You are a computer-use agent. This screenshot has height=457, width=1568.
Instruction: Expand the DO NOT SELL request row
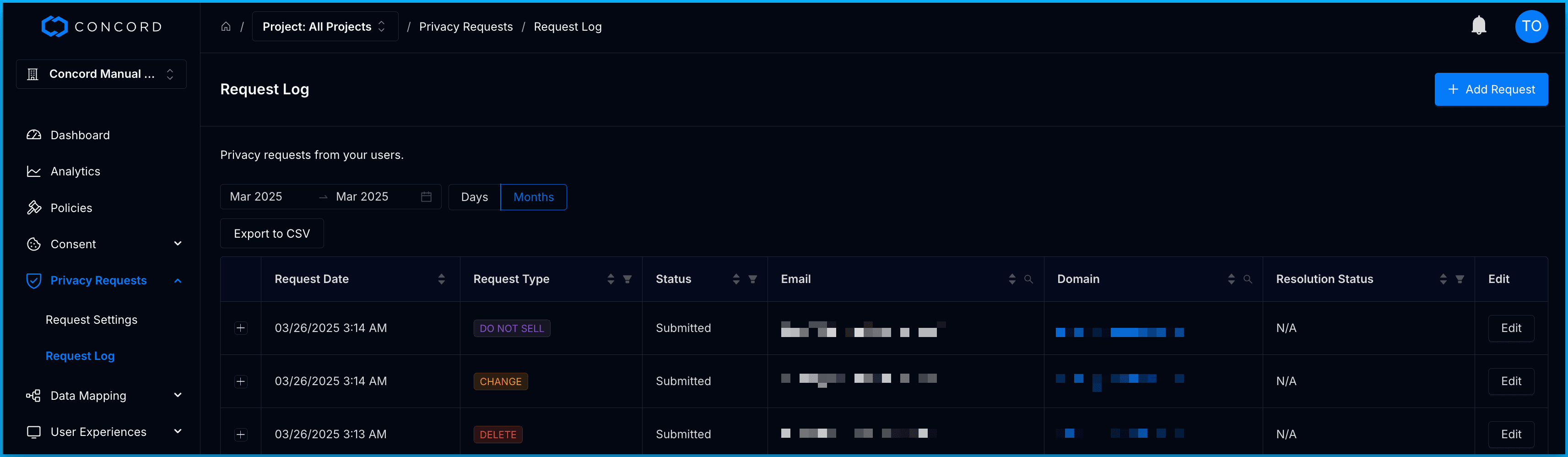(241, 328)
